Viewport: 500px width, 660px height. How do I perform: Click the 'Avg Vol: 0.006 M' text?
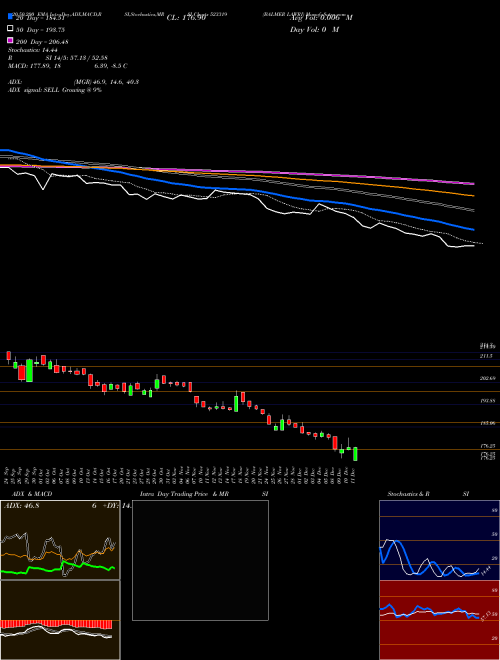[x=321, y=18]
